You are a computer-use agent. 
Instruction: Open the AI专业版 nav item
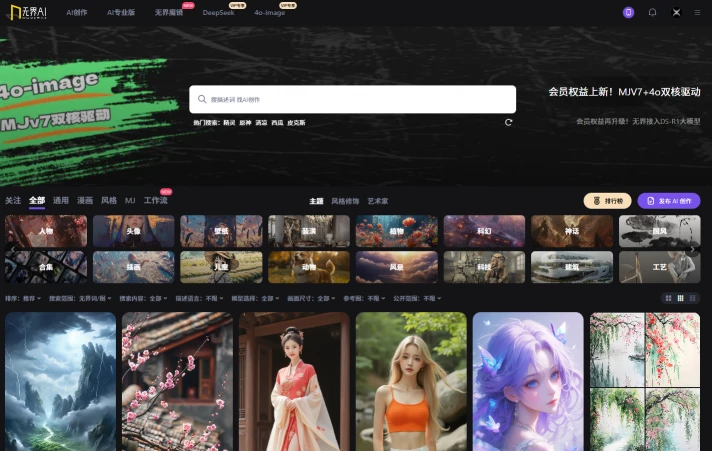121,12
